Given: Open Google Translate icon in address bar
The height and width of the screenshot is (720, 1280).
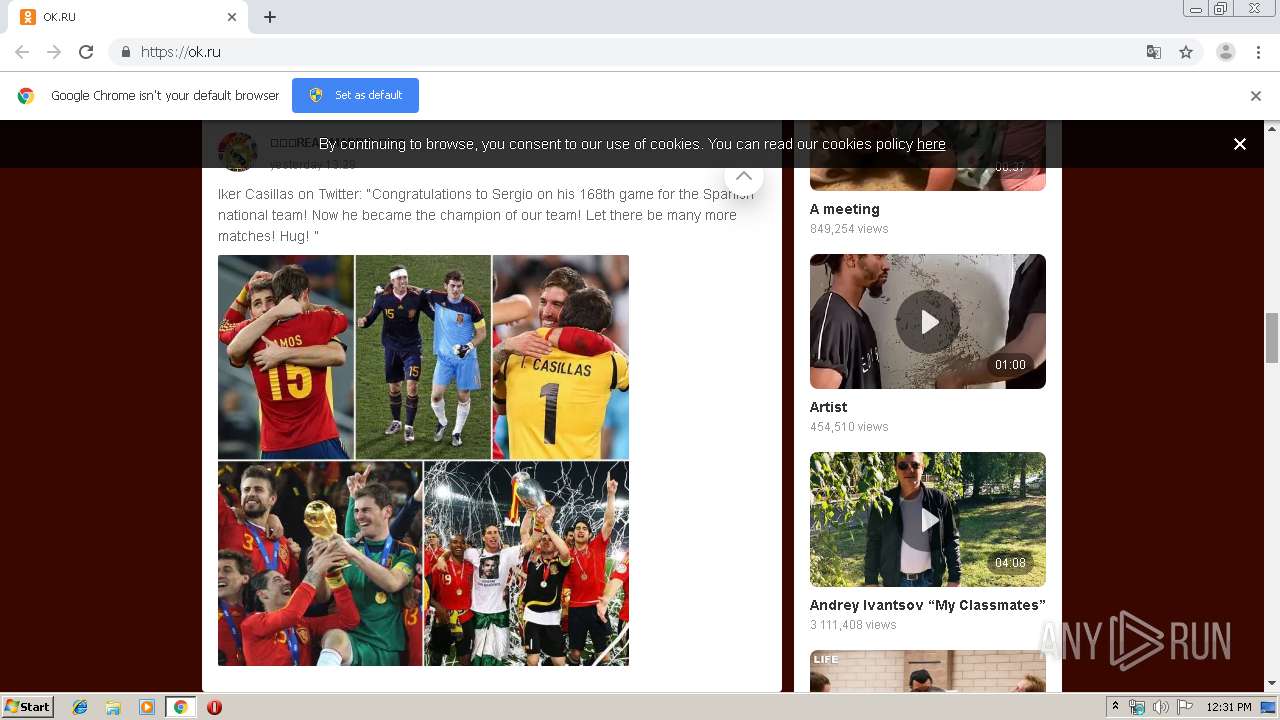Looking at the screenshot, I should point(1154,52).
